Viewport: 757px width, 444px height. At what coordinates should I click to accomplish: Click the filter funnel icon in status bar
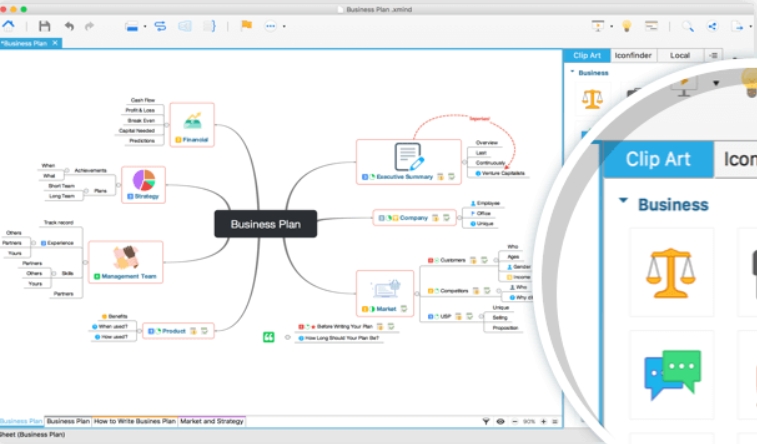point(486,421)
